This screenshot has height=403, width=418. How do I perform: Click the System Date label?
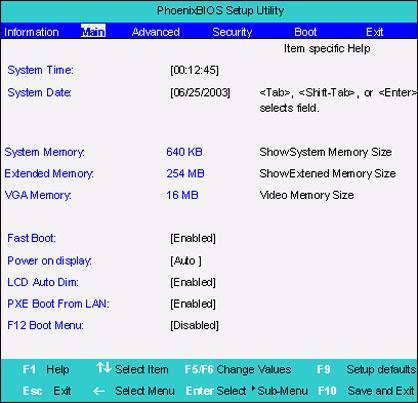coord(39,92)
